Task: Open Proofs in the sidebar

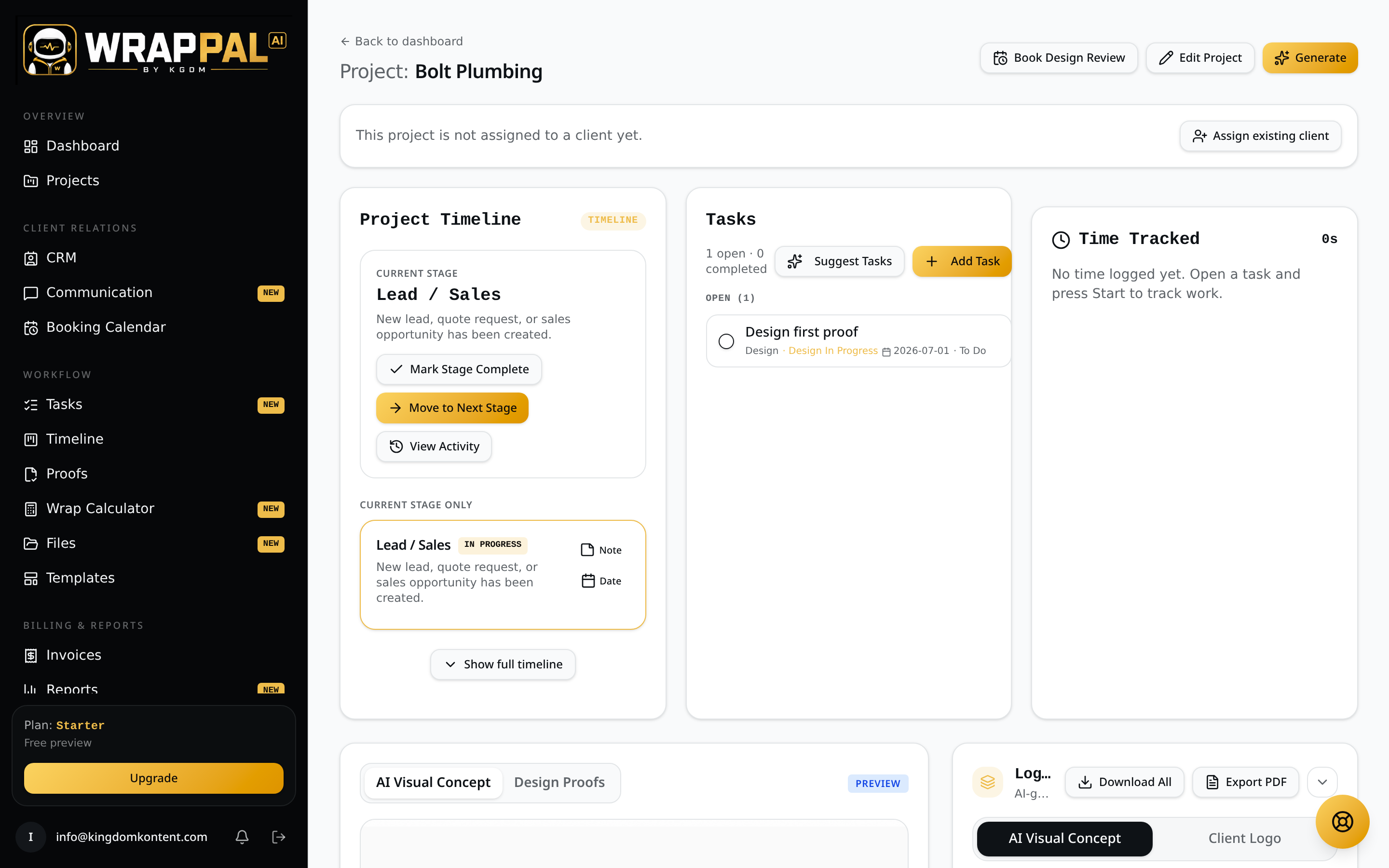Action: click(x=154, y=474)
